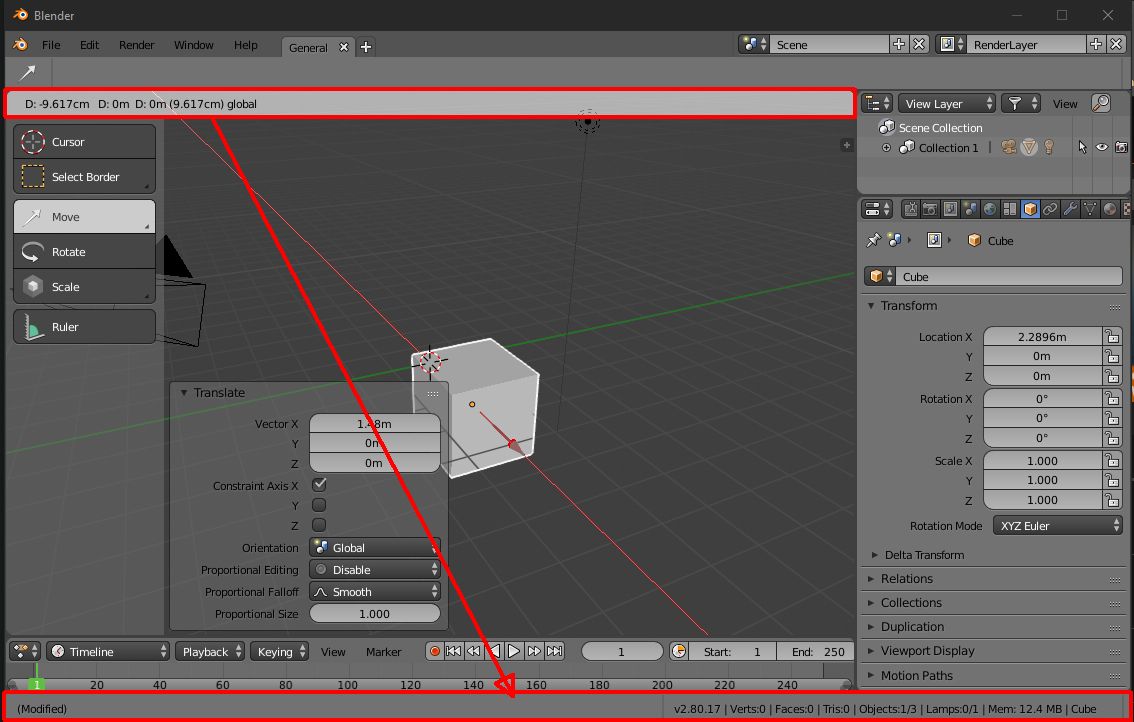Open Proportional Falloff Smooth dropdown
The height and width of the screenshot is (722, 1134).
tap(375, 592)
